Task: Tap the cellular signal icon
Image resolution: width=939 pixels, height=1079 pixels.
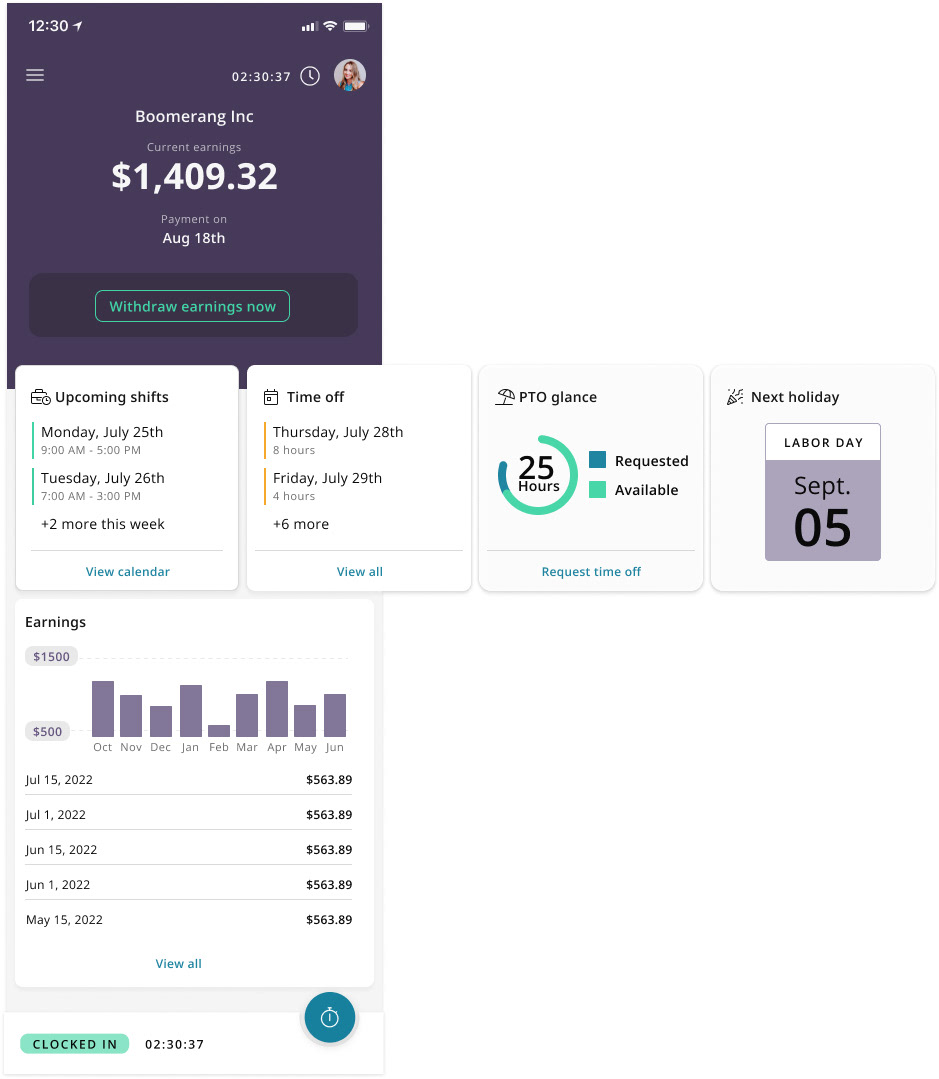Action: 310,26
